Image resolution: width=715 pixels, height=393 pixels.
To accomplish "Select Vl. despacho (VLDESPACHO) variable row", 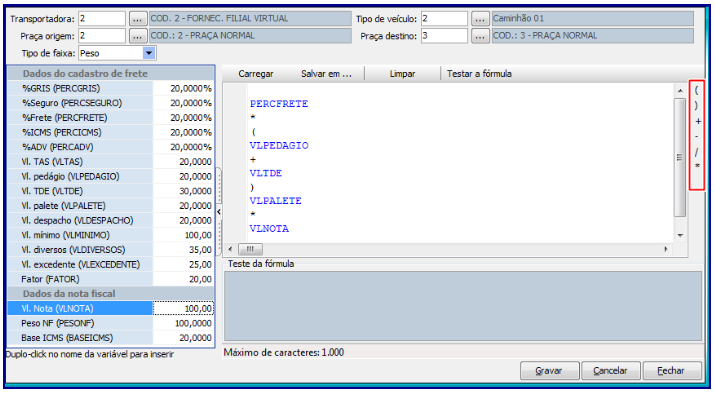I will pyautogui.click(x=110, y=220).
